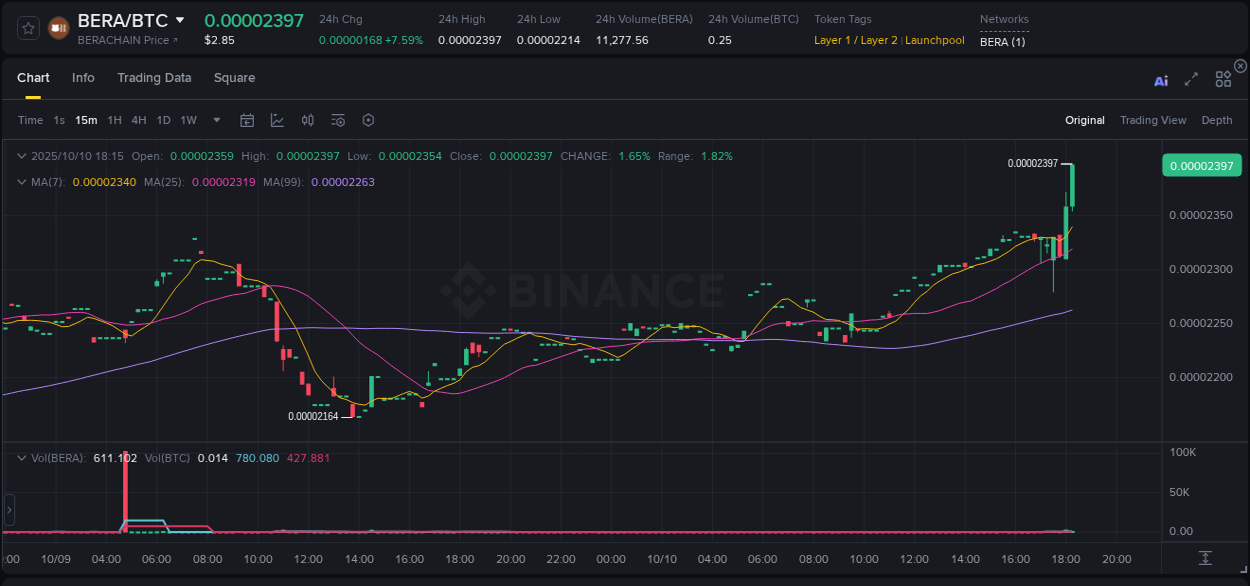This screenshot has width=1250, height=586.
Task: Open the Info tab
Action: click(83, 77)
